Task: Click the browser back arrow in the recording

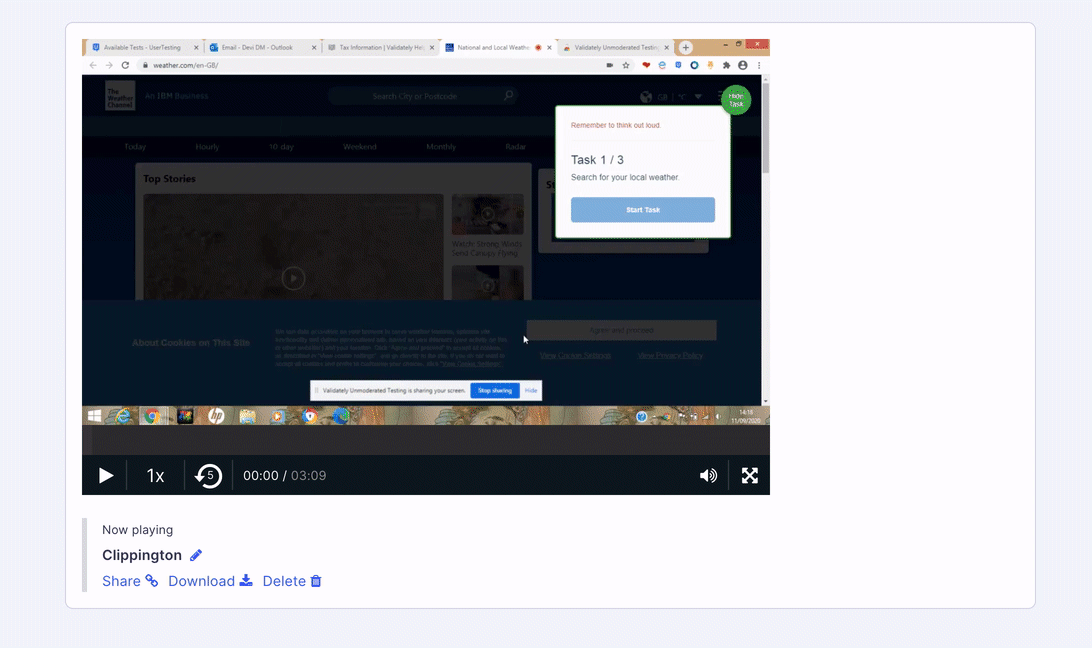Action: click(x=93, y=65)
